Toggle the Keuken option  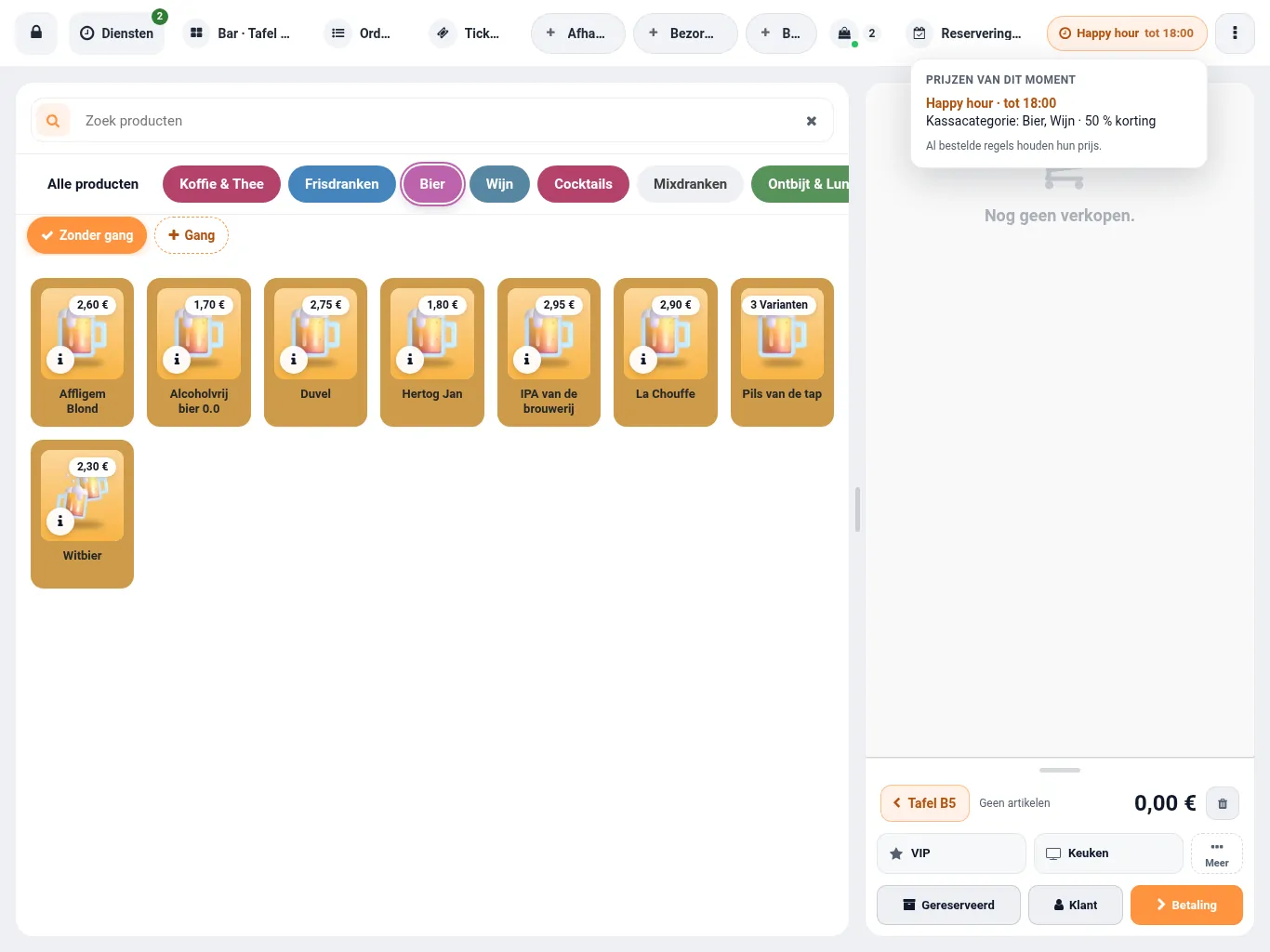pos(1108,853)
